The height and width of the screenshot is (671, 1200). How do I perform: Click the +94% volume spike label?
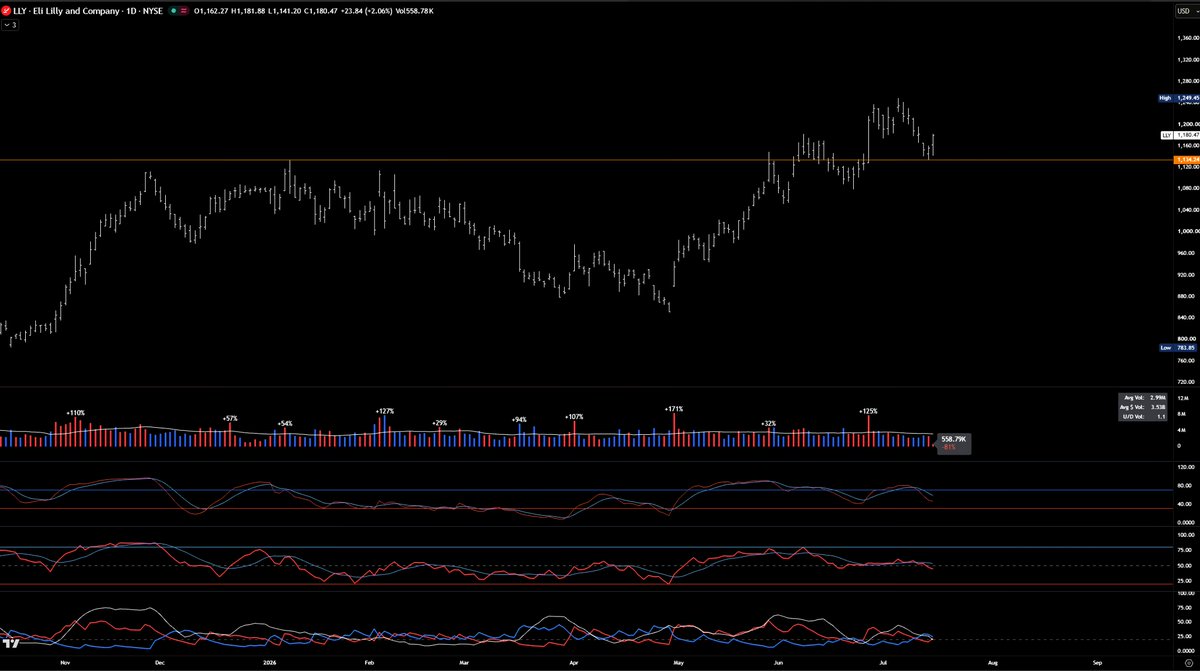pyautogui.click(x=519, y=420)
